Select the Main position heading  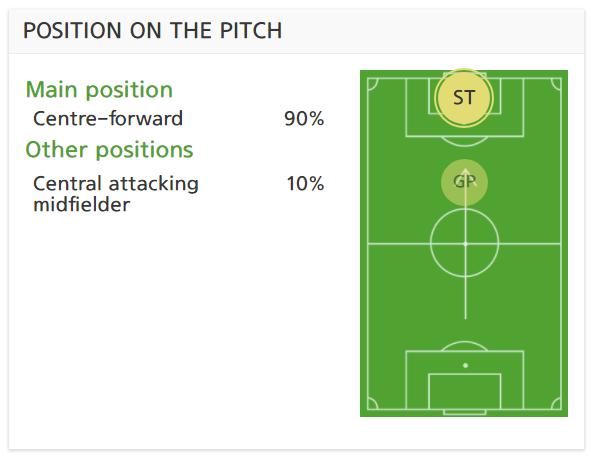coord(99,90)
